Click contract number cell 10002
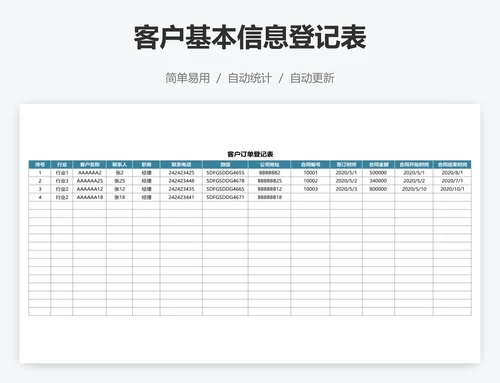This screenshot has height=383, width=500. point(310,181)
